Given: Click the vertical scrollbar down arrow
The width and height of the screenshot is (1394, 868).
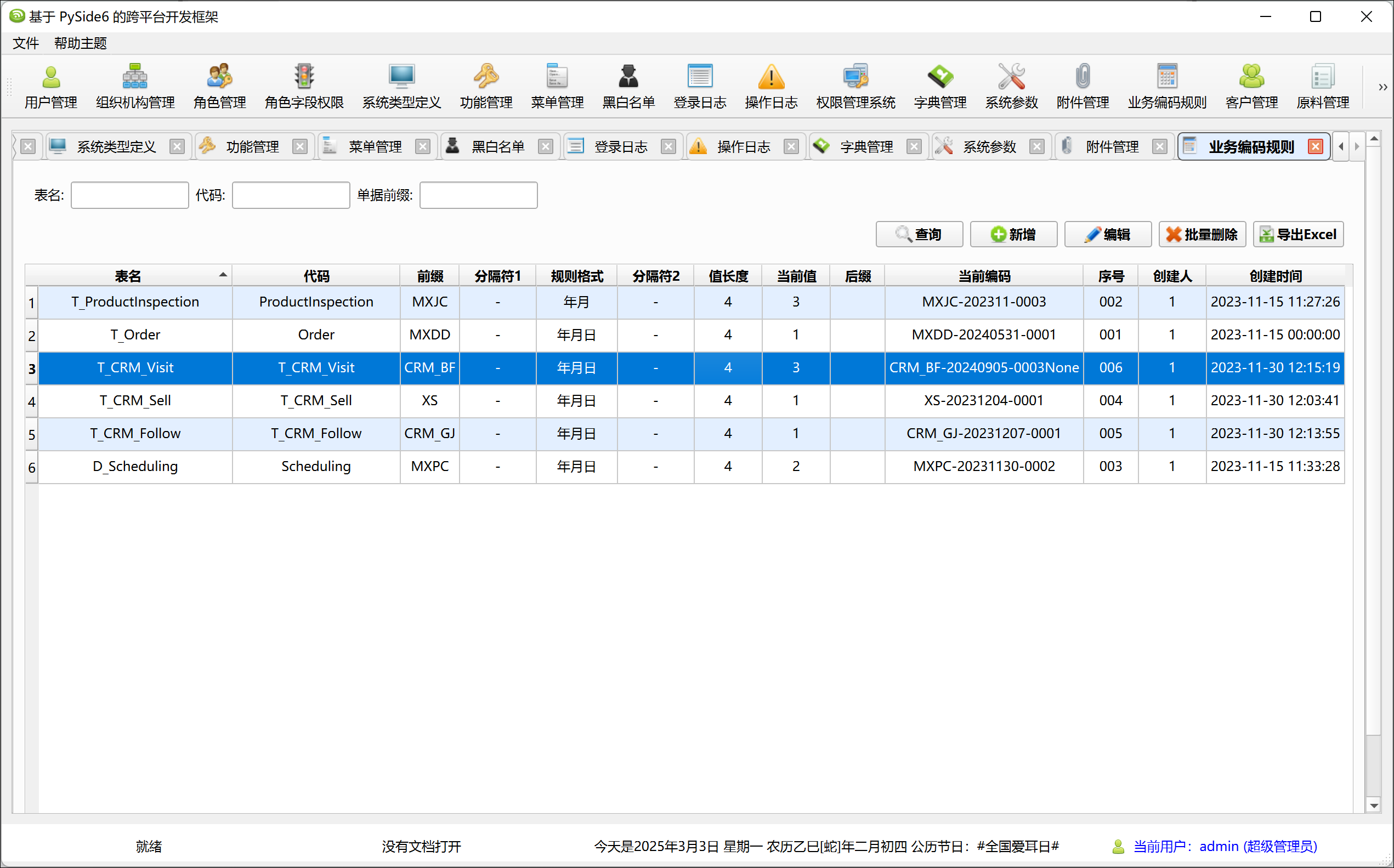Looking at the screenshot, I should (1373, 805).
